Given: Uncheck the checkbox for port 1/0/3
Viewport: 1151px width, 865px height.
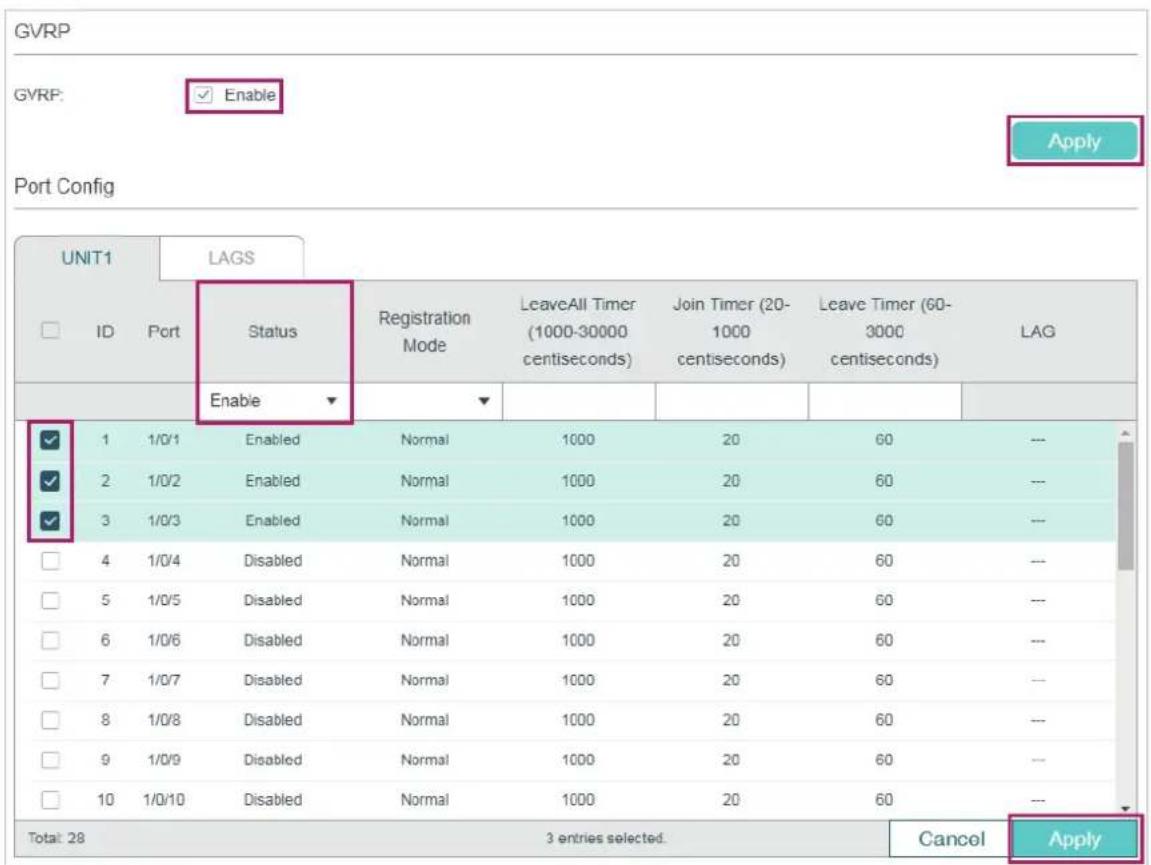Looking at the screenshot, I should point(50,521).
